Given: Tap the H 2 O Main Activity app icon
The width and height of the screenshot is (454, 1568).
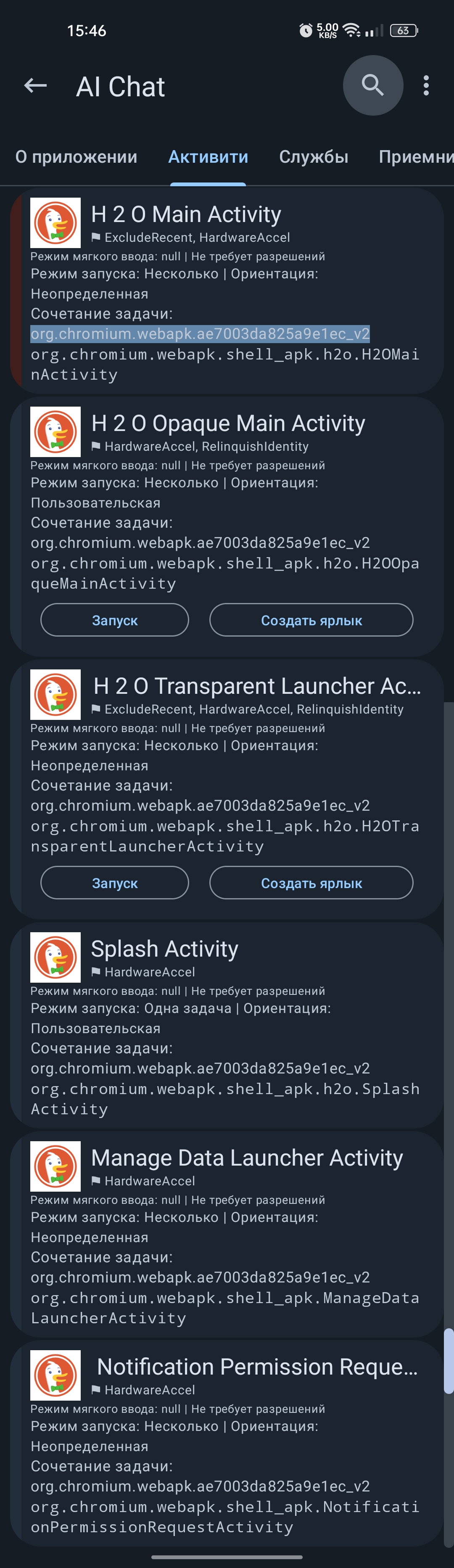Looking at the screenshot, I should click(x=55, y=223).
